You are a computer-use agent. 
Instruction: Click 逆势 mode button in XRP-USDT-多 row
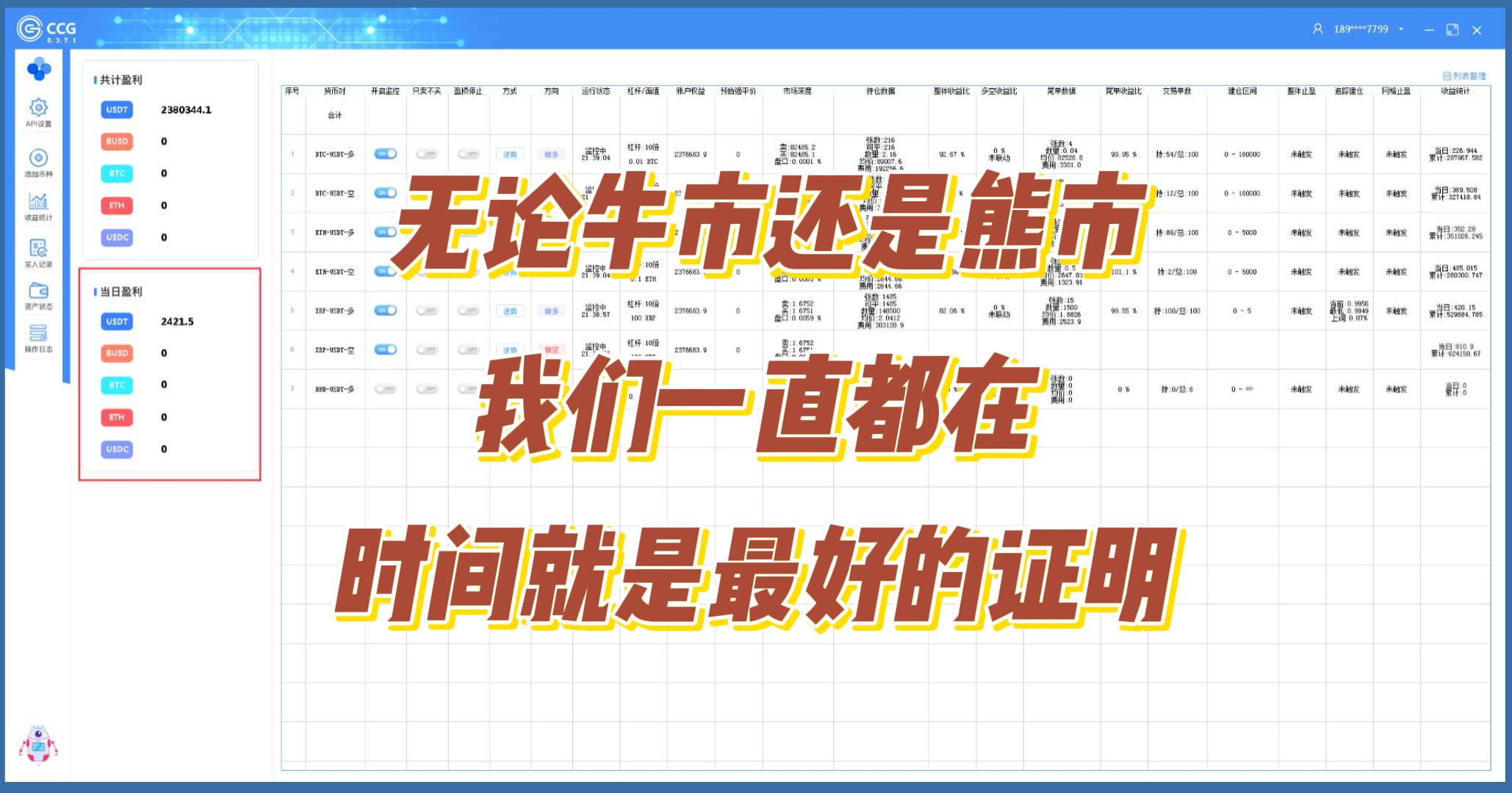pyautogui.click(x=510, y=311)
